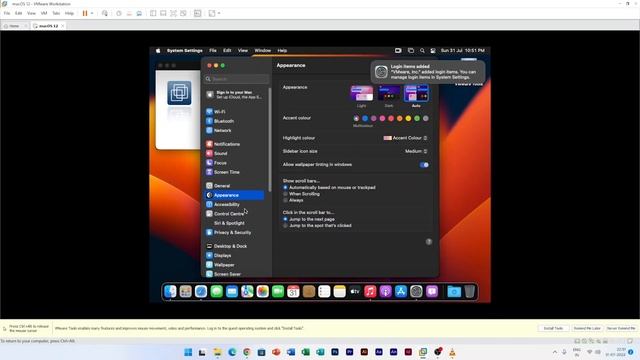Viewport: 640px width, 360px height.
Task: Select the green accent colour
Action: click(x=417, y=118)
